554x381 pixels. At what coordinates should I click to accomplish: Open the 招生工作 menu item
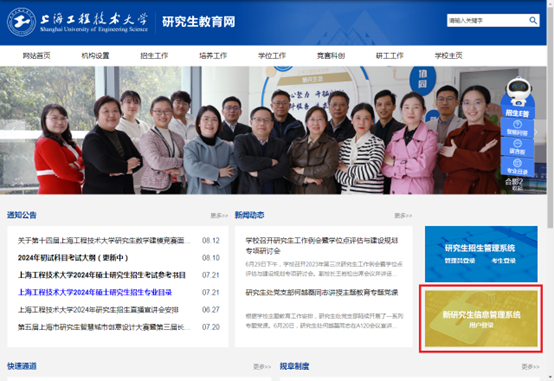pyautogui.click(x=154, y=55)
